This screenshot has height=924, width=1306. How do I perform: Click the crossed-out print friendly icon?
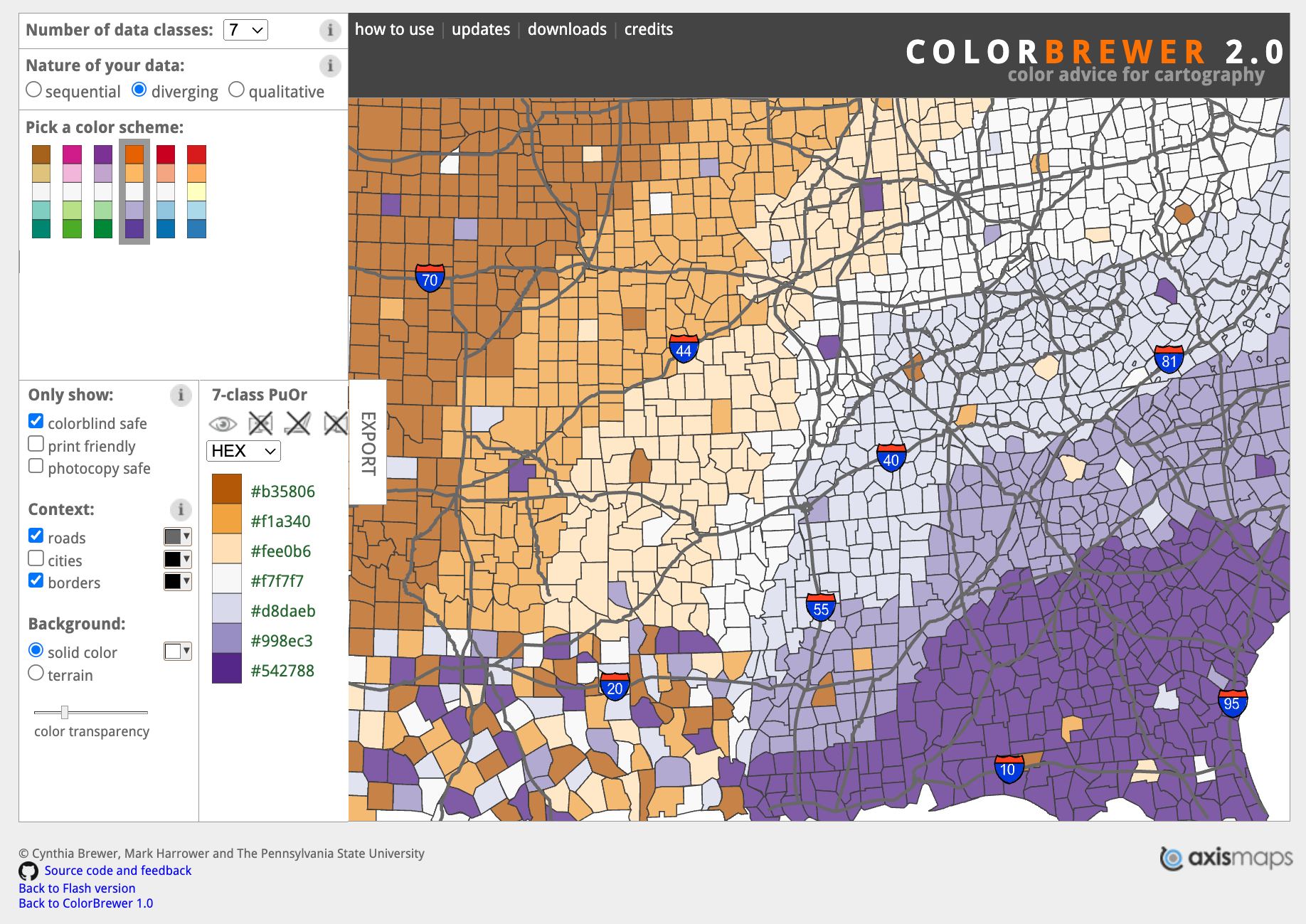point(261,423)
